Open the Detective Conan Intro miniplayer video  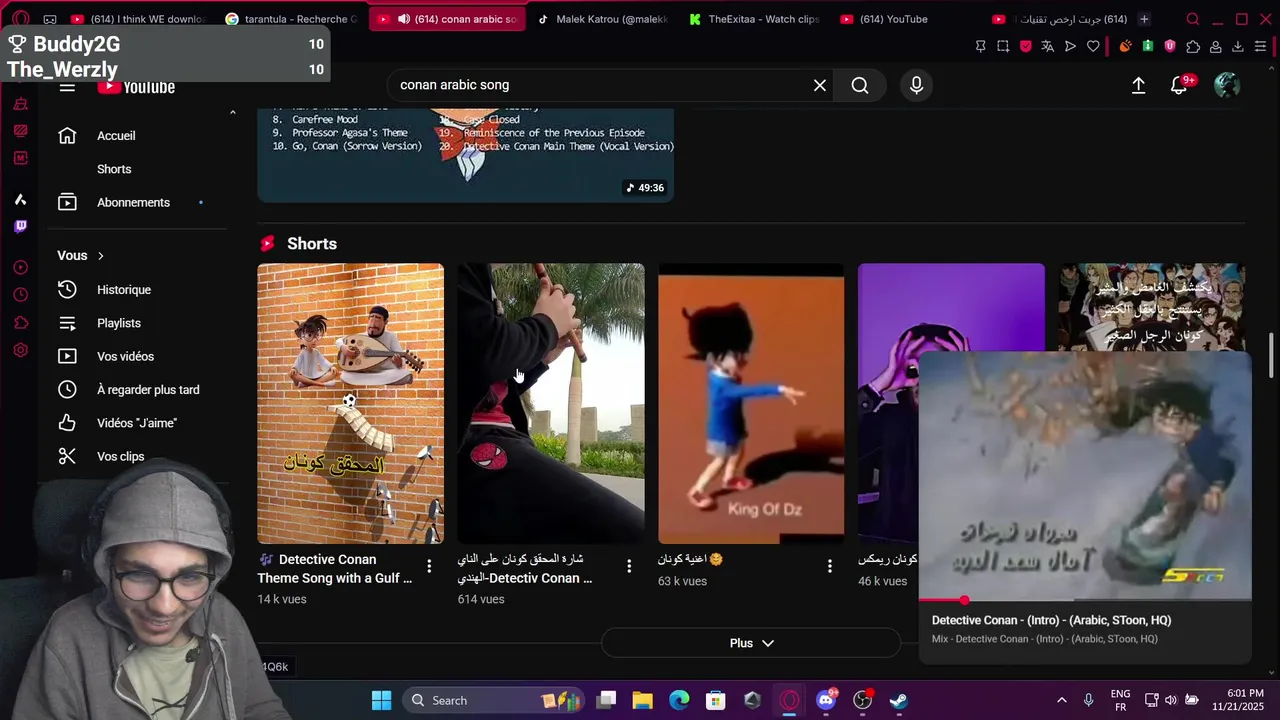point(1085,475)
